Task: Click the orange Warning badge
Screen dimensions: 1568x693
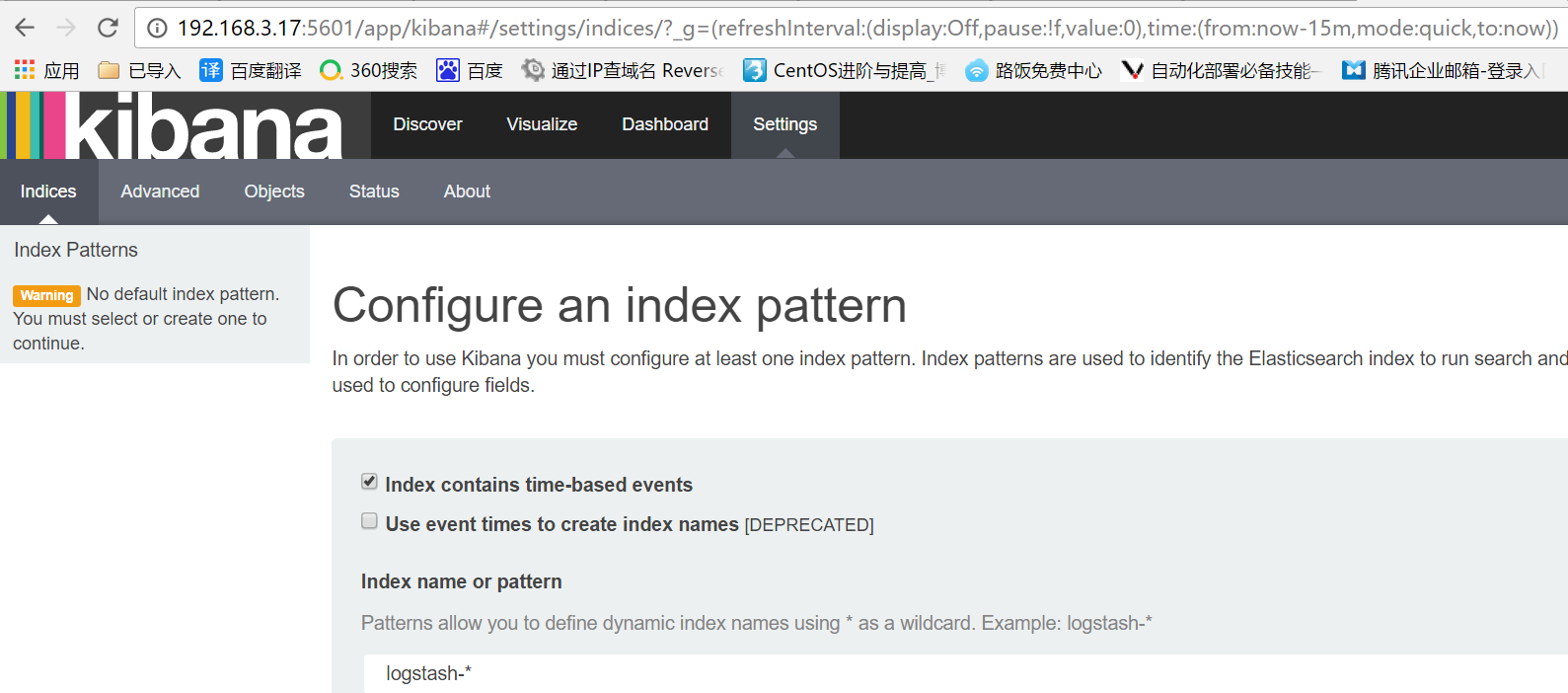Action: click(46, 295)
